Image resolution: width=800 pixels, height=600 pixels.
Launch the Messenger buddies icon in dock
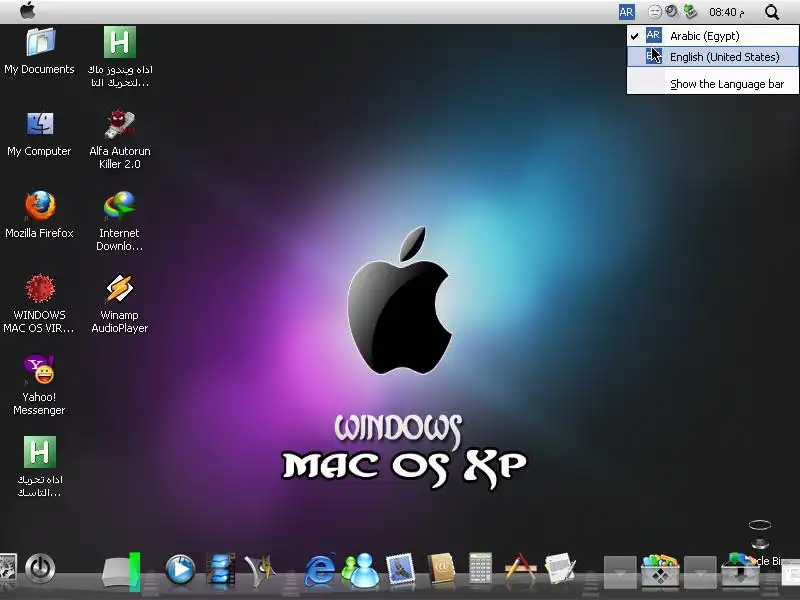360,569
